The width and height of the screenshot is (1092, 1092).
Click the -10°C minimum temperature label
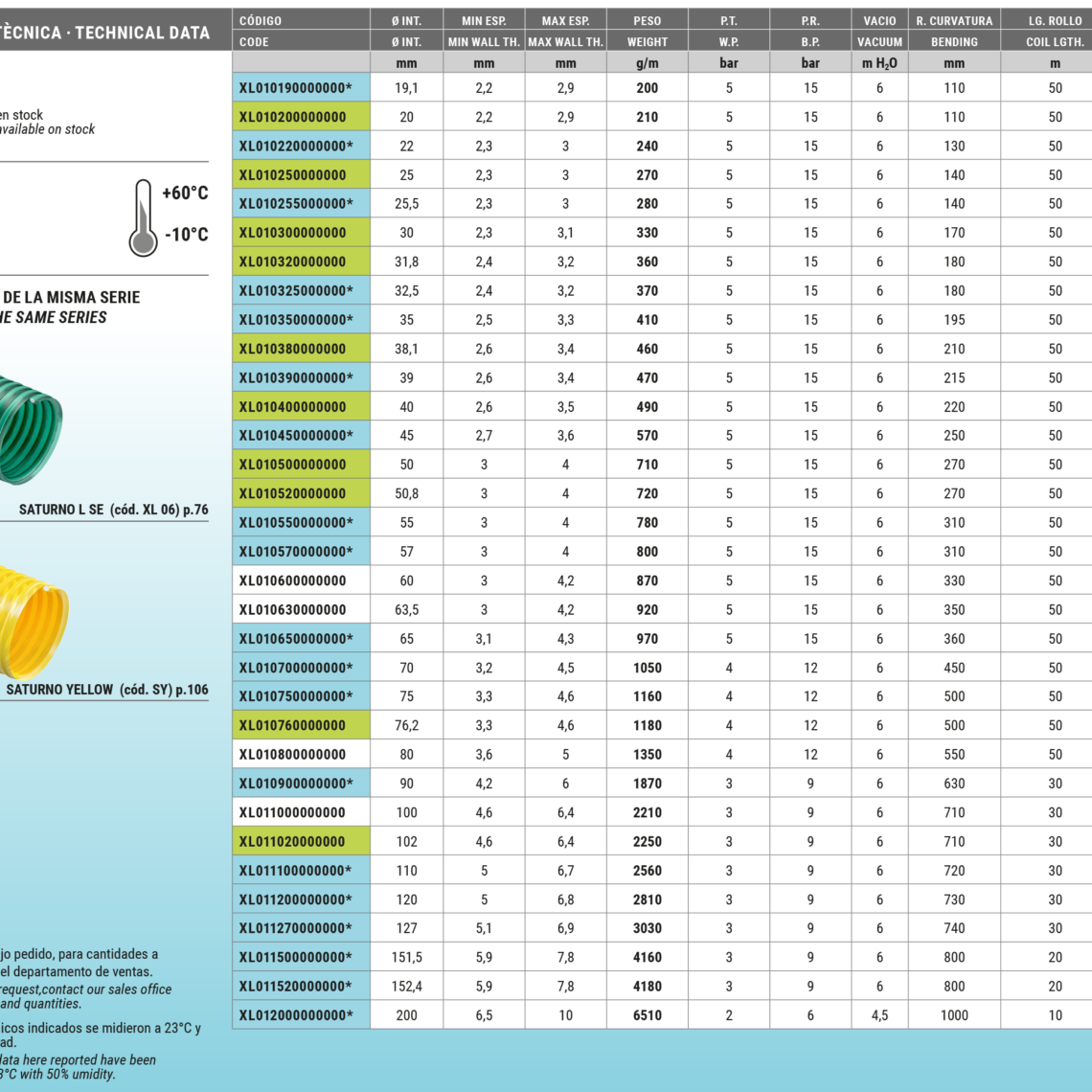click(x=185, y=235)
